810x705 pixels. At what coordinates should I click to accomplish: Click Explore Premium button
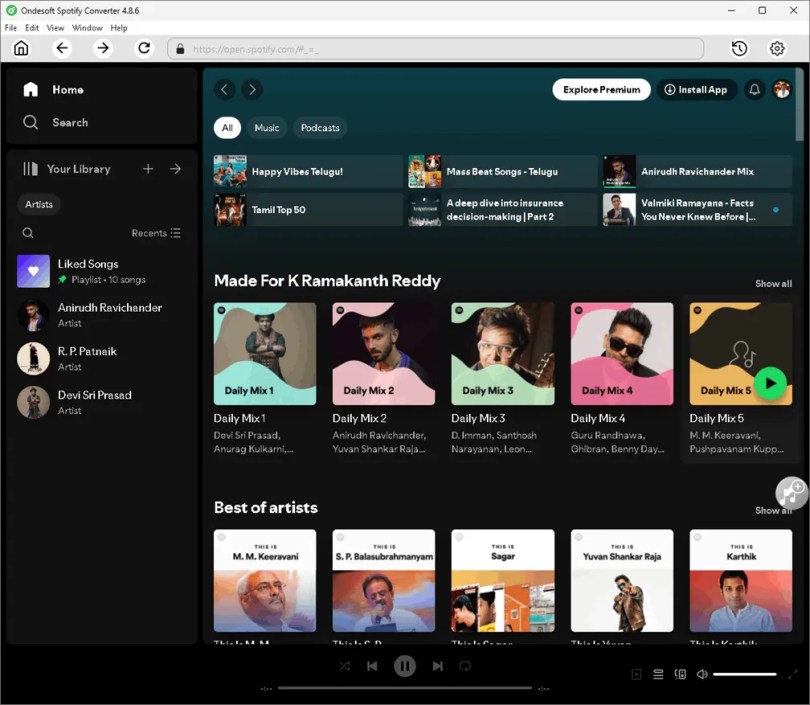click(601, 90)
